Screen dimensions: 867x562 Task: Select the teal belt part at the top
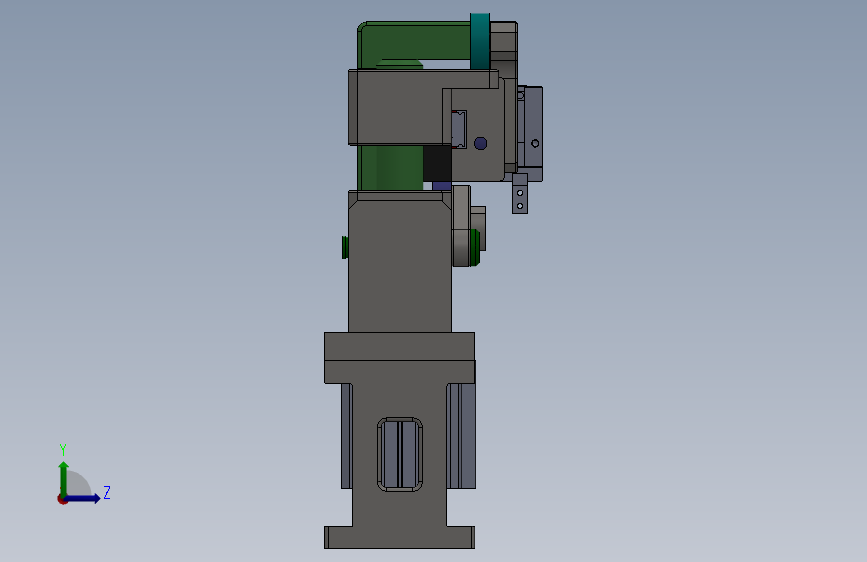pyautogui.click(x=480, y=41)
